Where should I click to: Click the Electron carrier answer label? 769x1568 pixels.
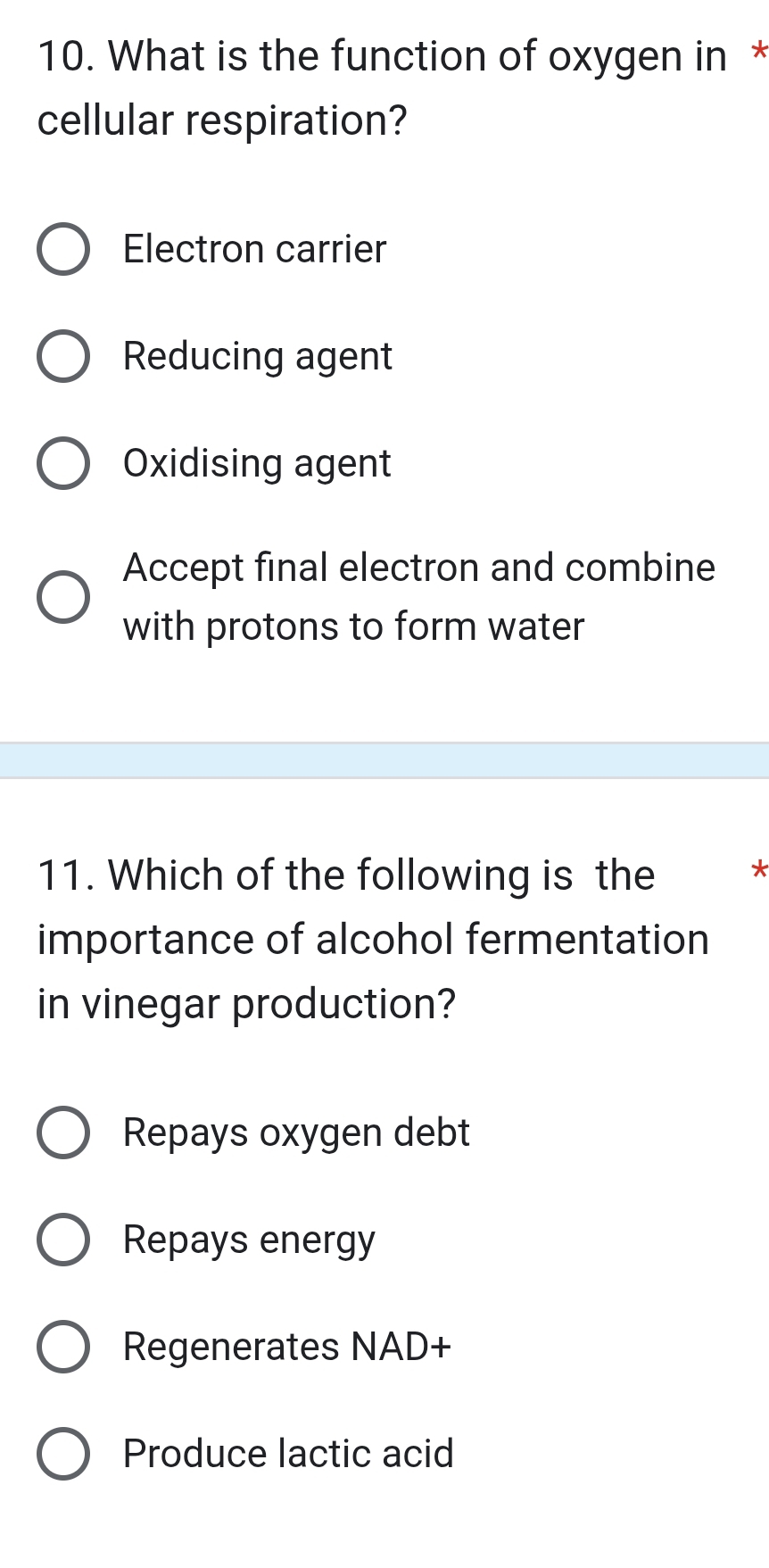coord(253,250)
